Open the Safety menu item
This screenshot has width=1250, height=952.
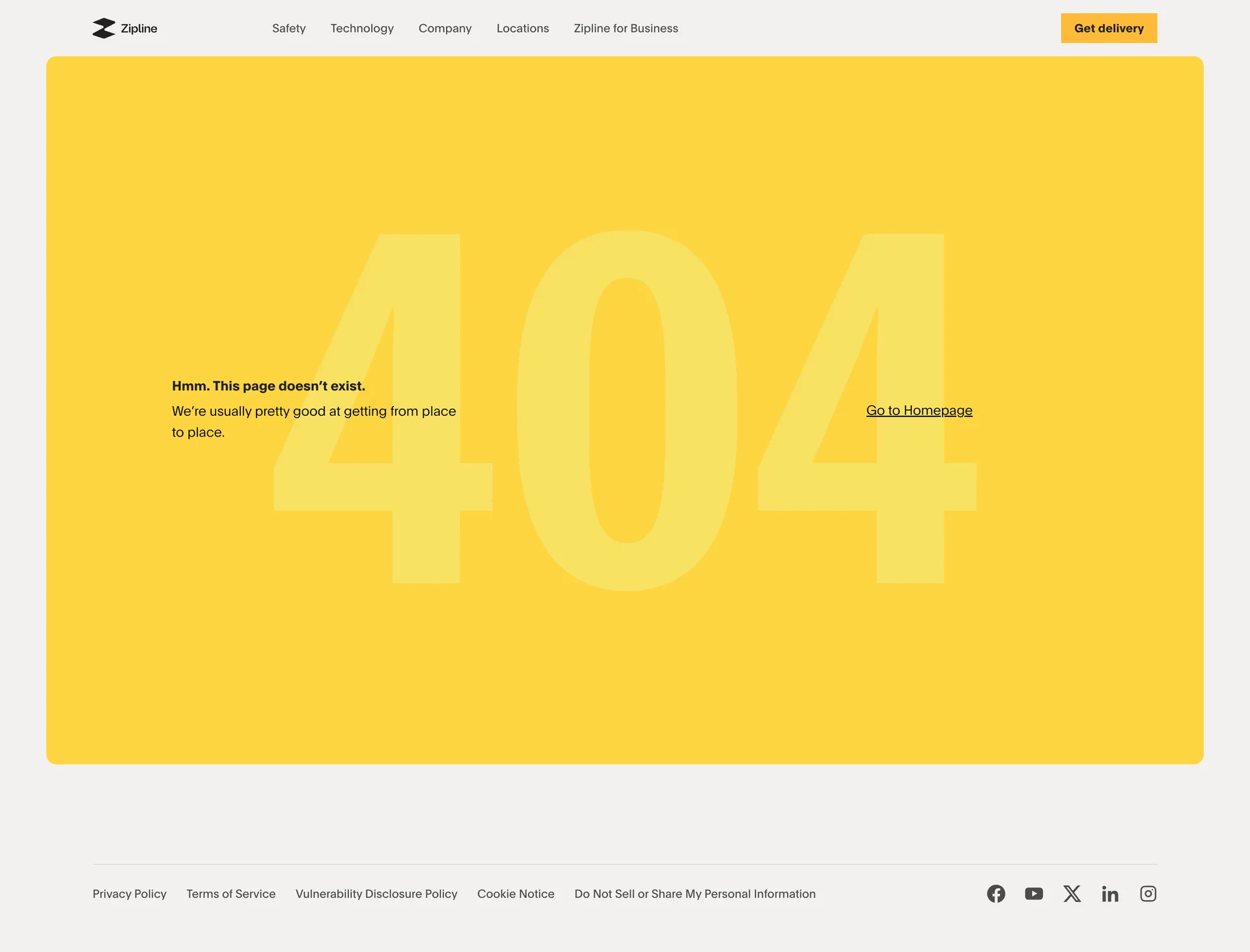coord(289,28)
